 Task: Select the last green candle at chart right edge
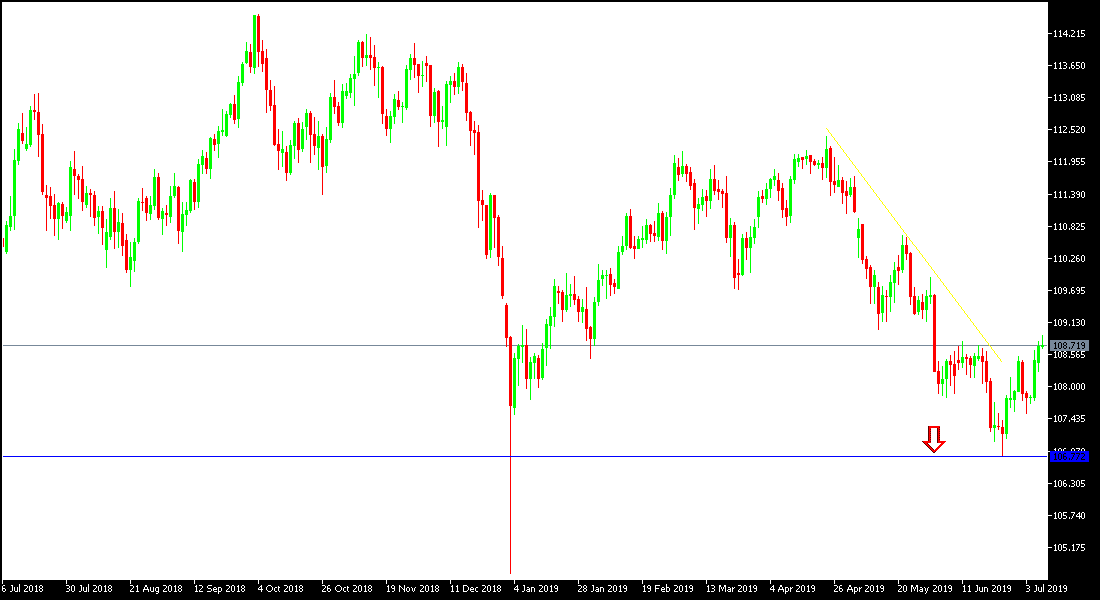click(1043, 345)
